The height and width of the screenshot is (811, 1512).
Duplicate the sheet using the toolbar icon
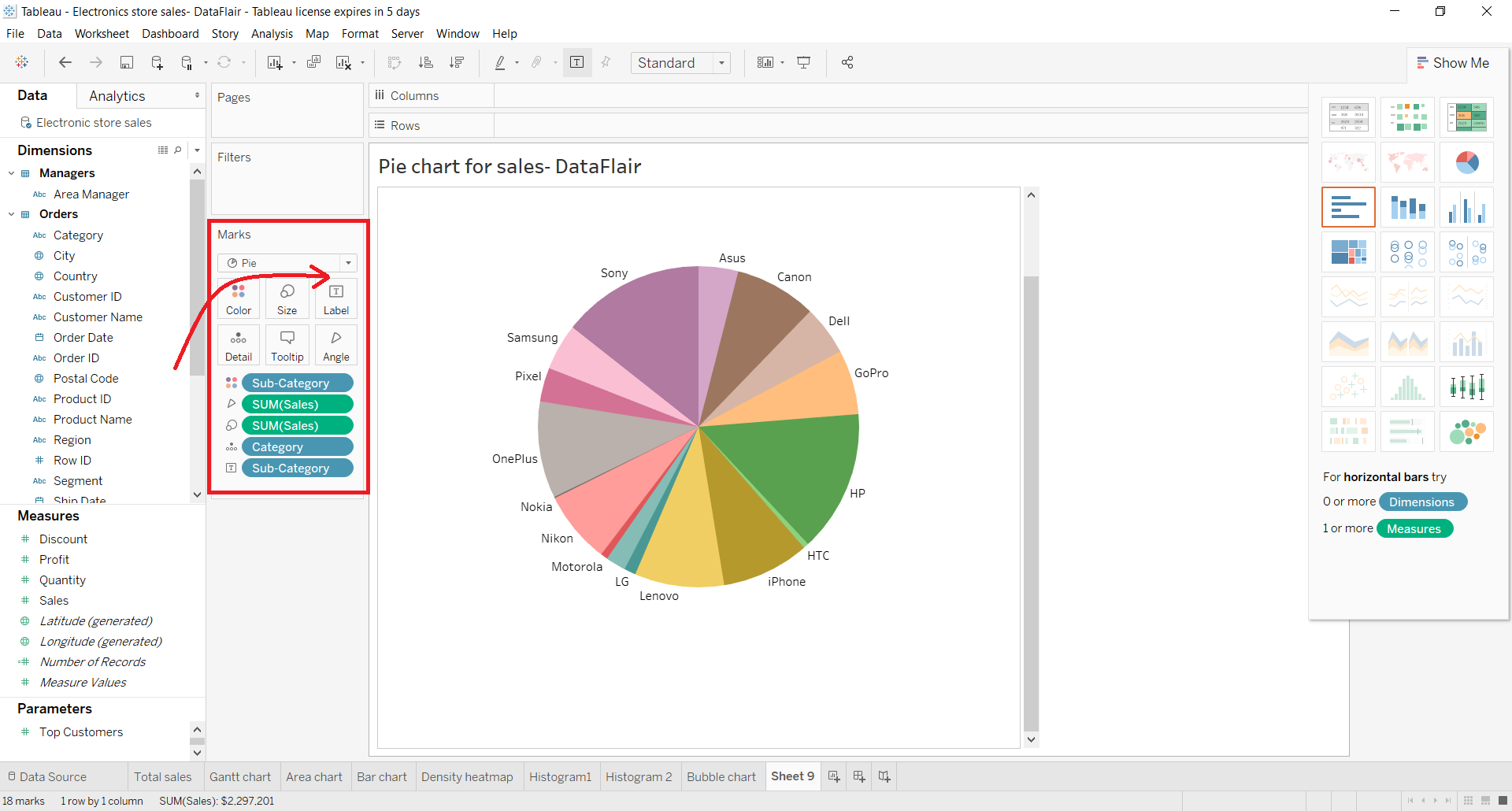click(313, 62)
